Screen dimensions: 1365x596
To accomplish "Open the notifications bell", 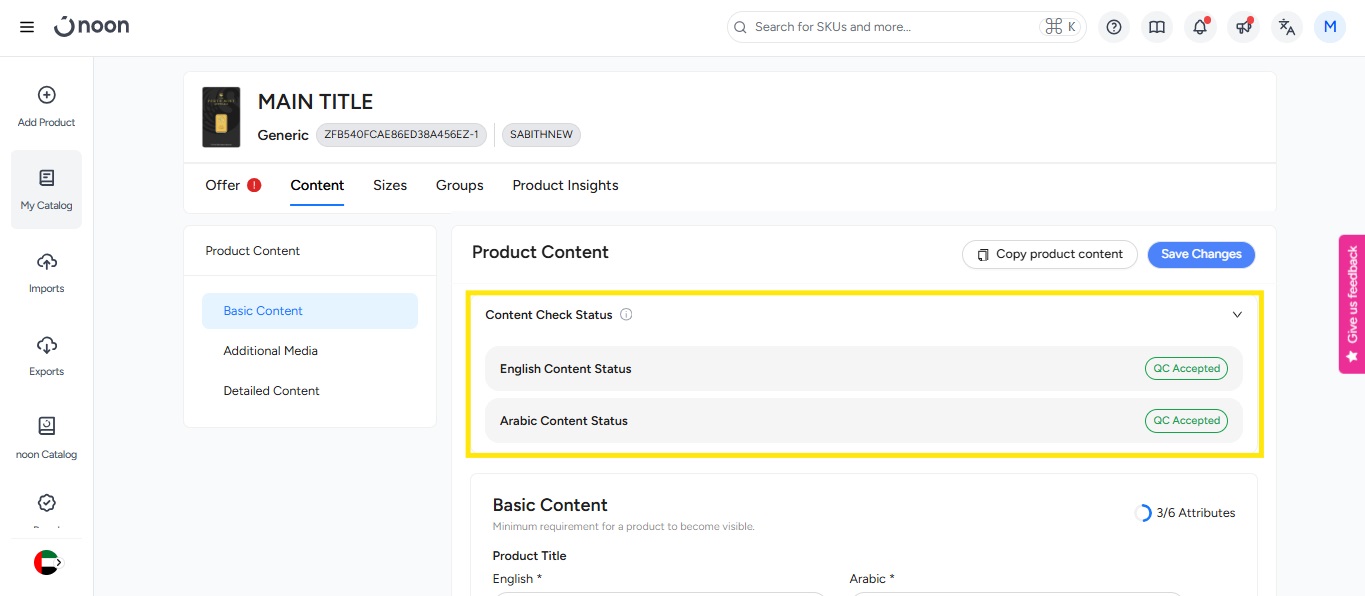I will (x=1200, y=27).
